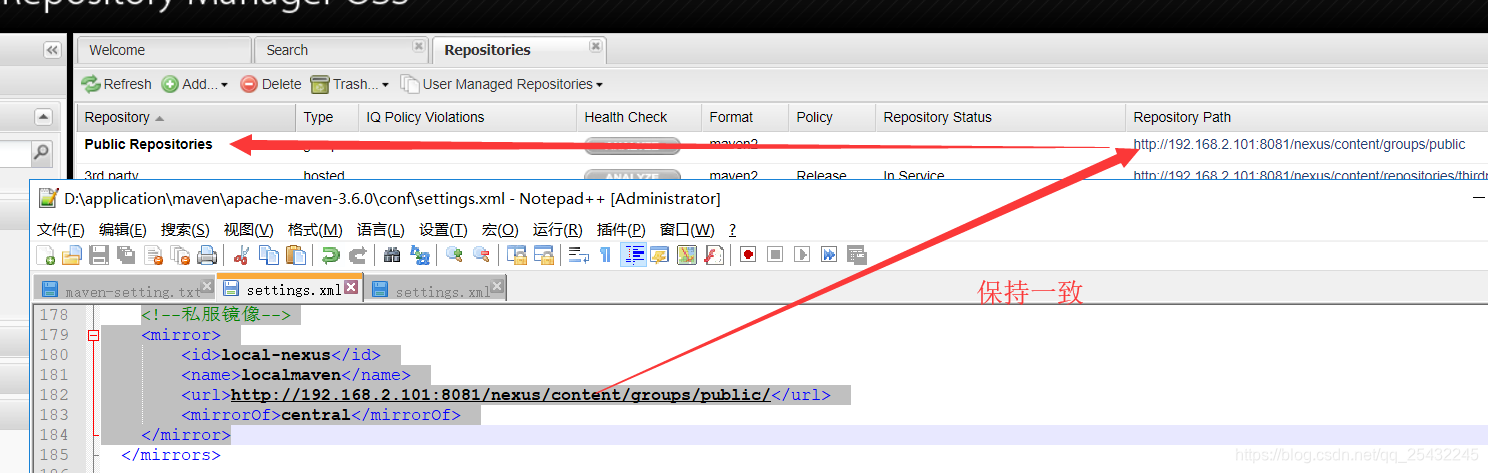
Task: Toggle synchronize horizontal scrolling icon
Action: (x=544, y=255)
